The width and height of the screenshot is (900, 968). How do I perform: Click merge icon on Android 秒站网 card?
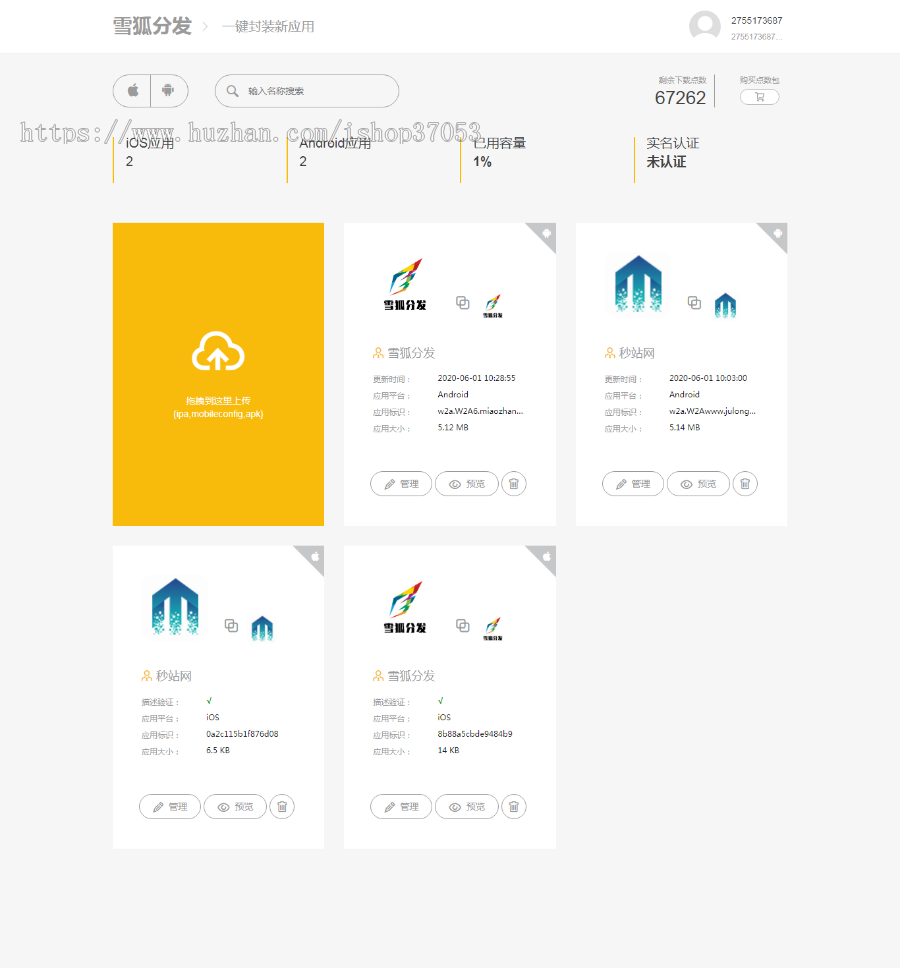694,303
